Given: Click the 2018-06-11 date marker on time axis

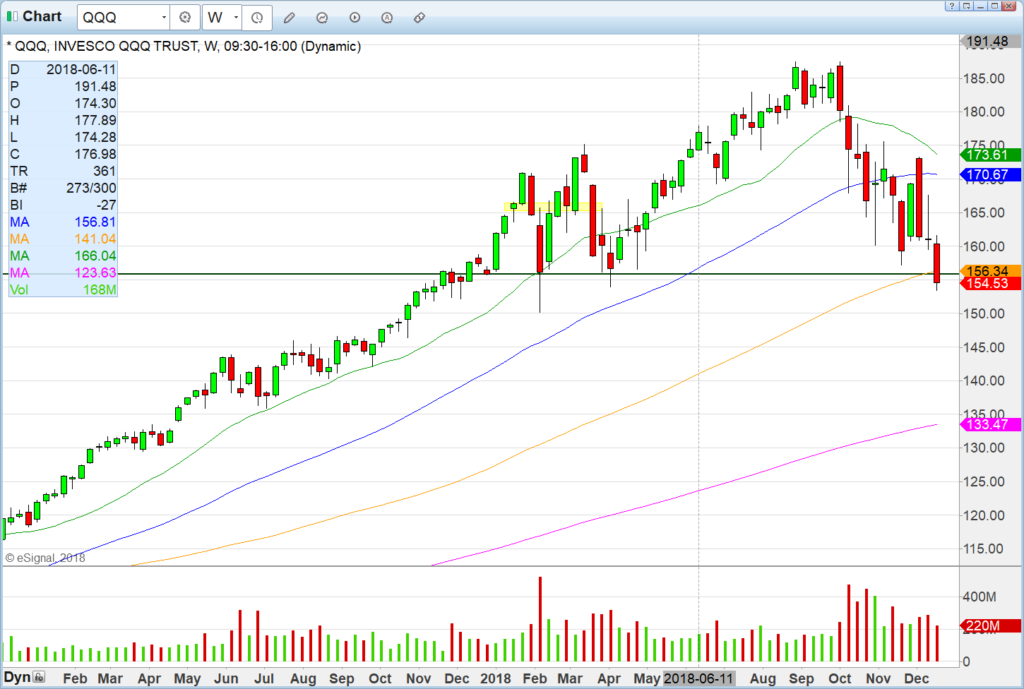Looking at the screenshot, I should point(699,679).
